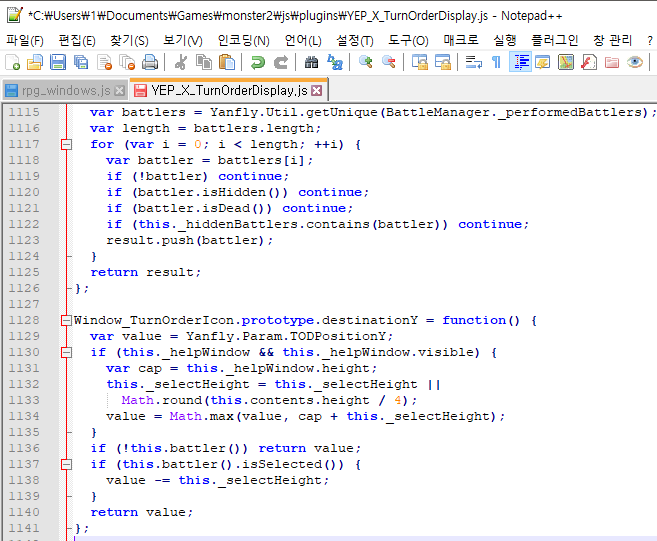Click the Redo arrow icon
This screenshot has height=541, width=657.
tap(281, 62)
